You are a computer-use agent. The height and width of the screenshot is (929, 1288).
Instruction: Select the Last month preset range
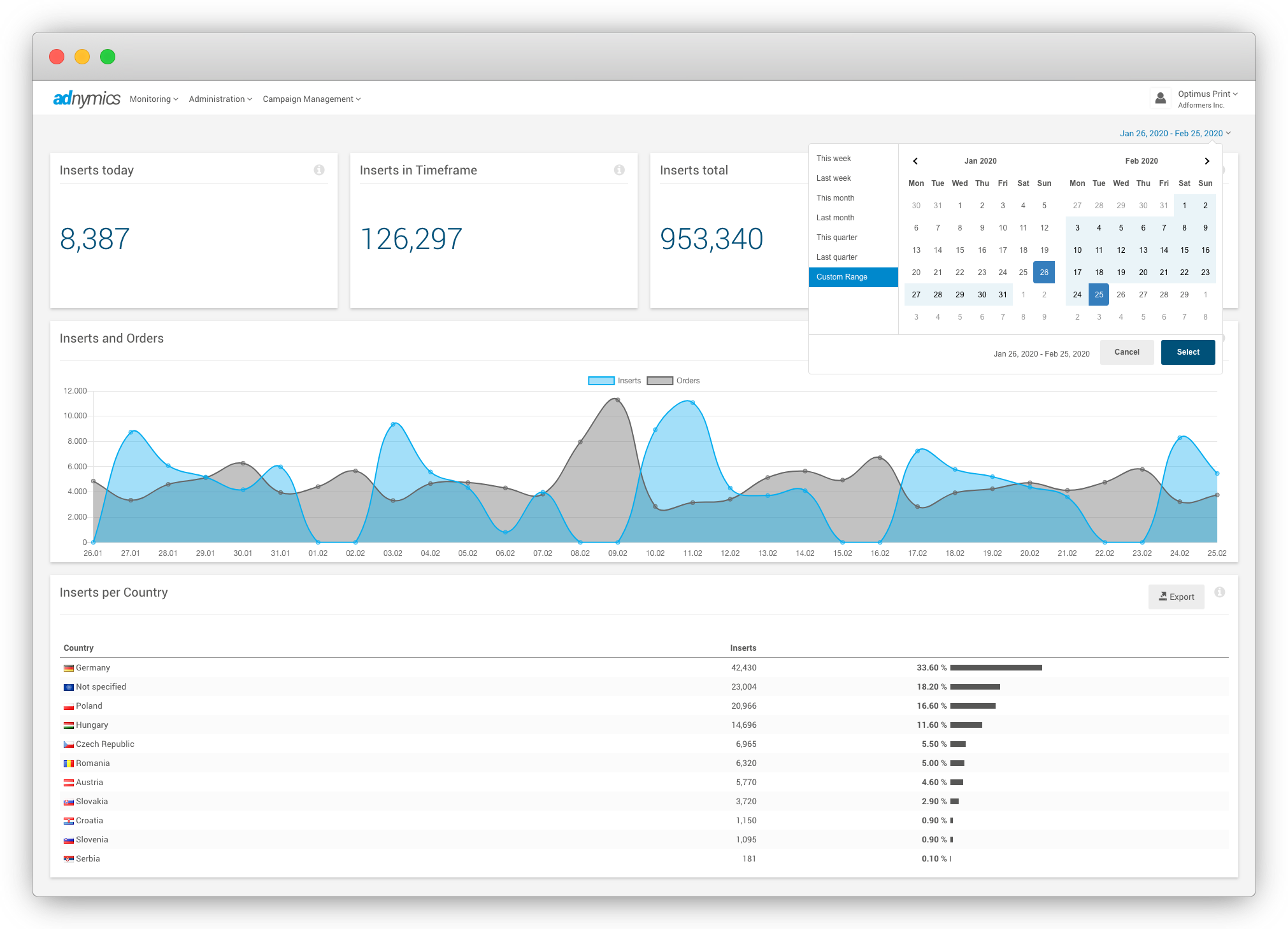pyautogui.click(x=835, y=218)
